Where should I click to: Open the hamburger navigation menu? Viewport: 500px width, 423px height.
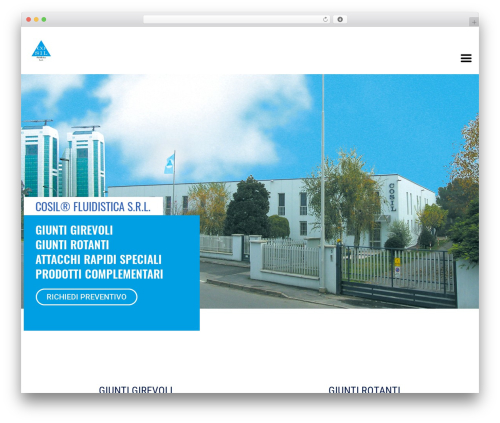point(466,58)
